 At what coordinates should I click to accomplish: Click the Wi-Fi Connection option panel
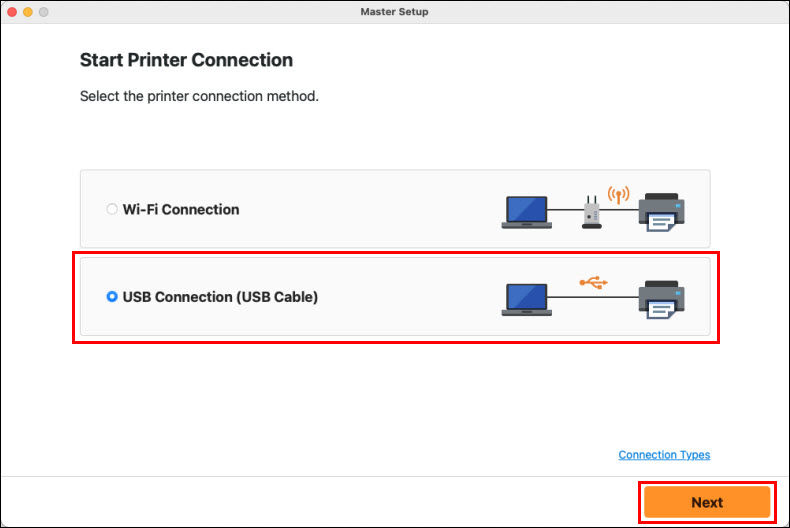(395, 209)
